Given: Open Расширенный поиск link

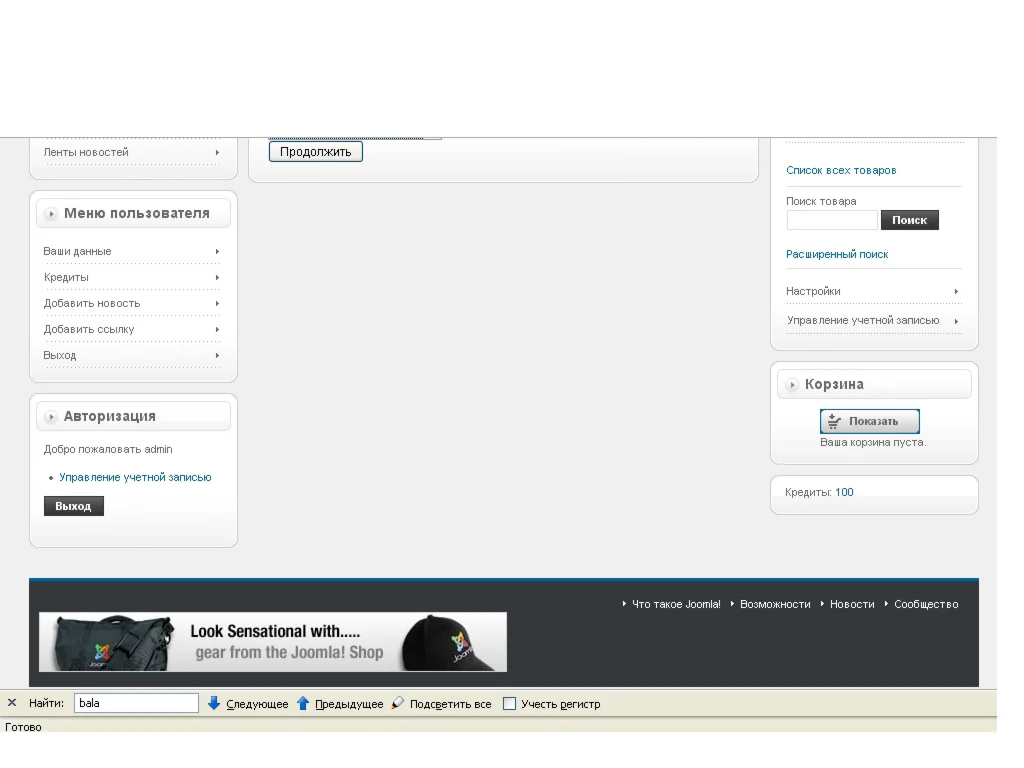Looking at the screenshot, I should tap(837, 255).
